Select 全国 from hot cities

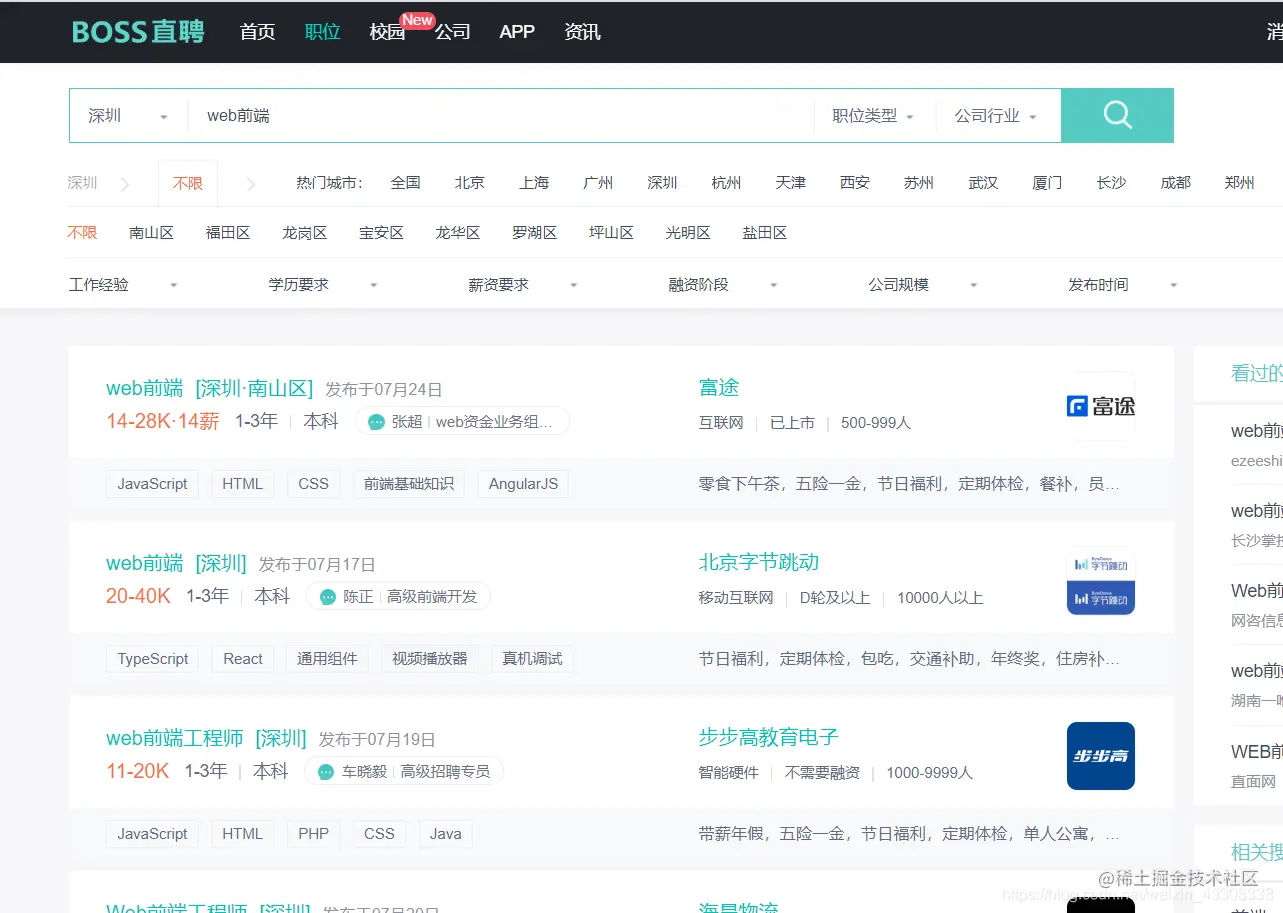(x=406, y=182)
